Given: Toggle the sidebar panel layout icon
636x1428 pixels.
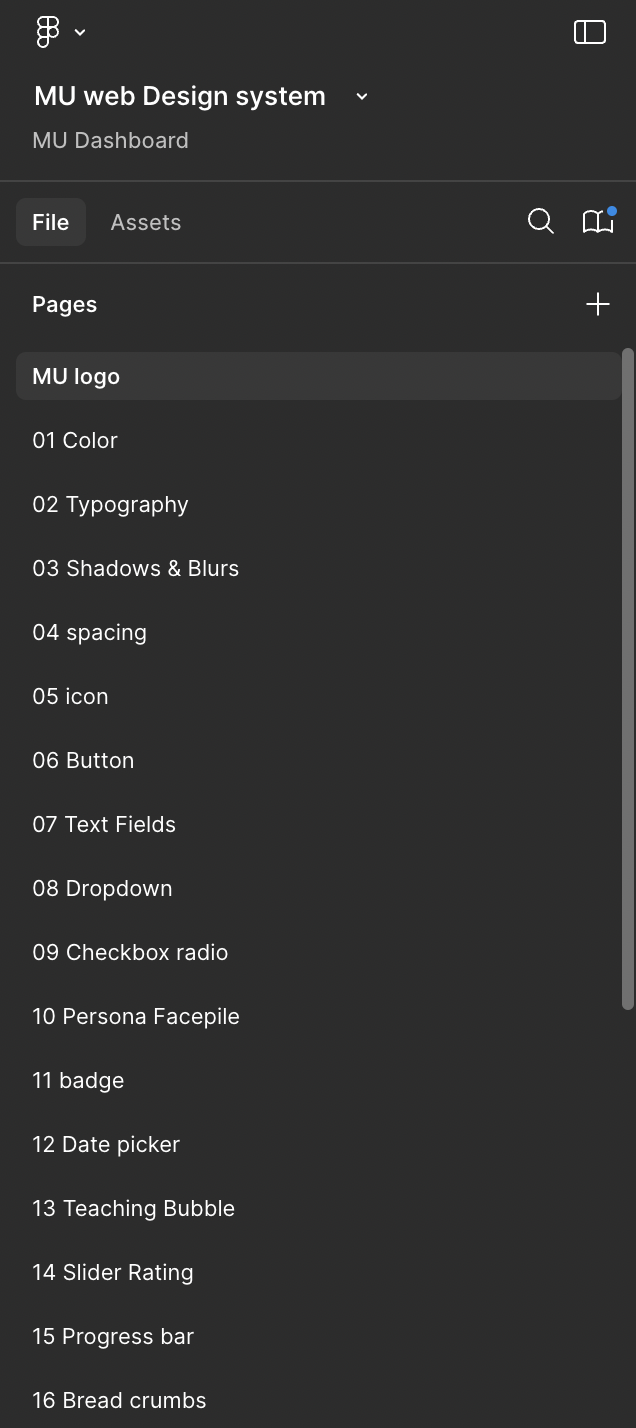Looking at the screenshot, I should (x=590, y=32).
